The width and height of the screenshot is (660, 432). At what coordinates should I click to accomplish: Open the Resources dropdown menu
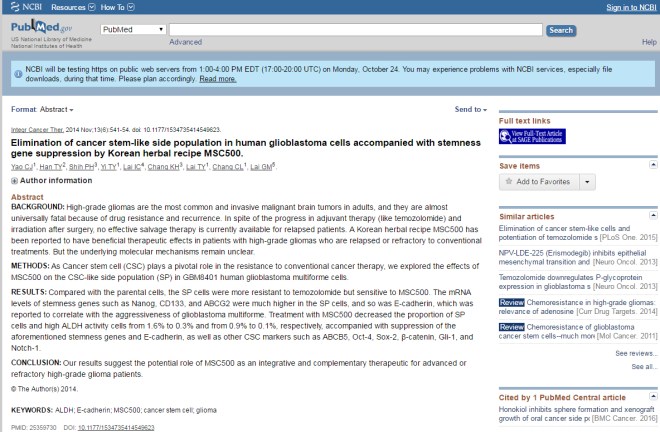coord(73,7)
